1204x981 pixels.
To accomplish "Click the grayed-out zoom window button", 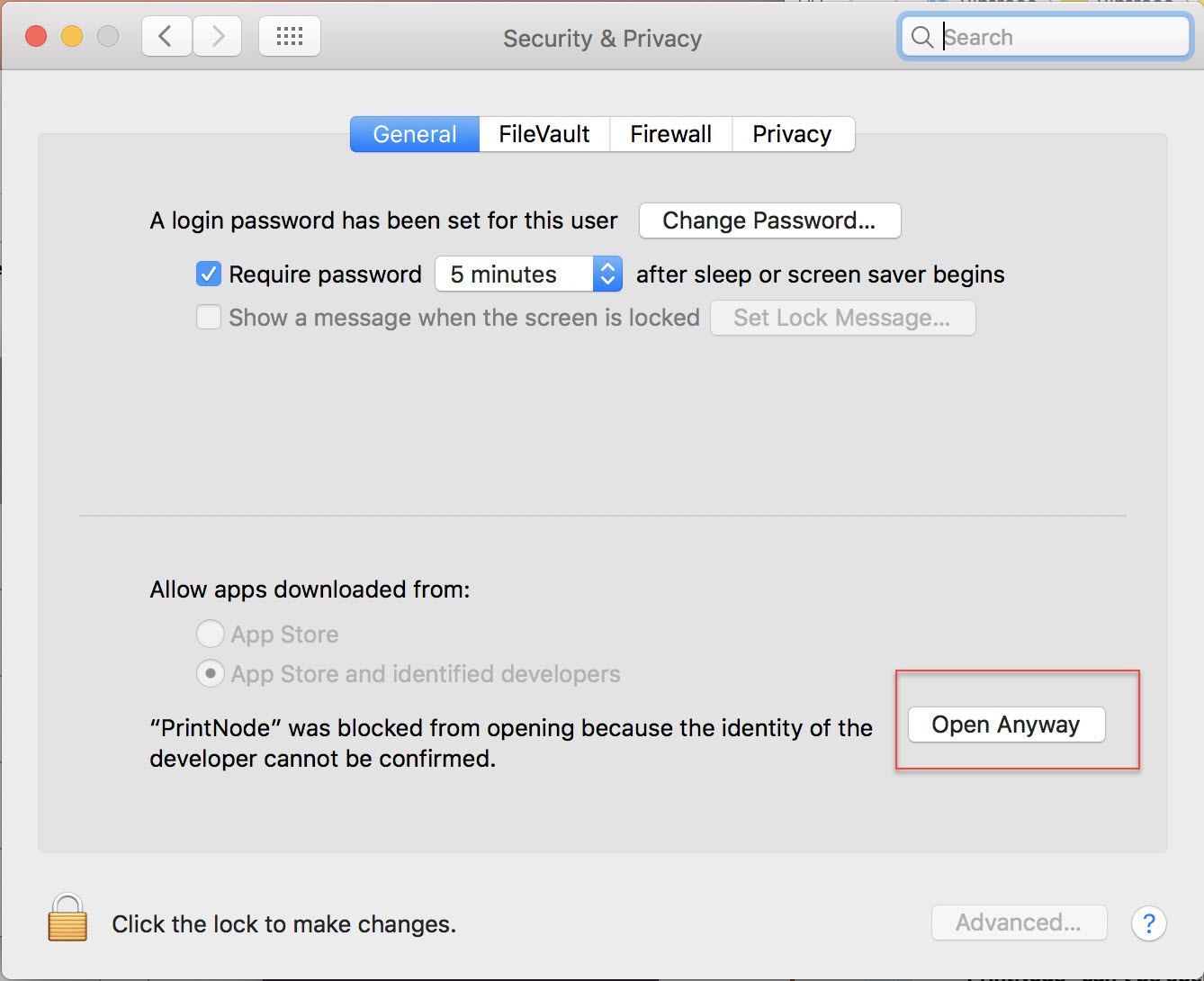I will coord(108,36).
